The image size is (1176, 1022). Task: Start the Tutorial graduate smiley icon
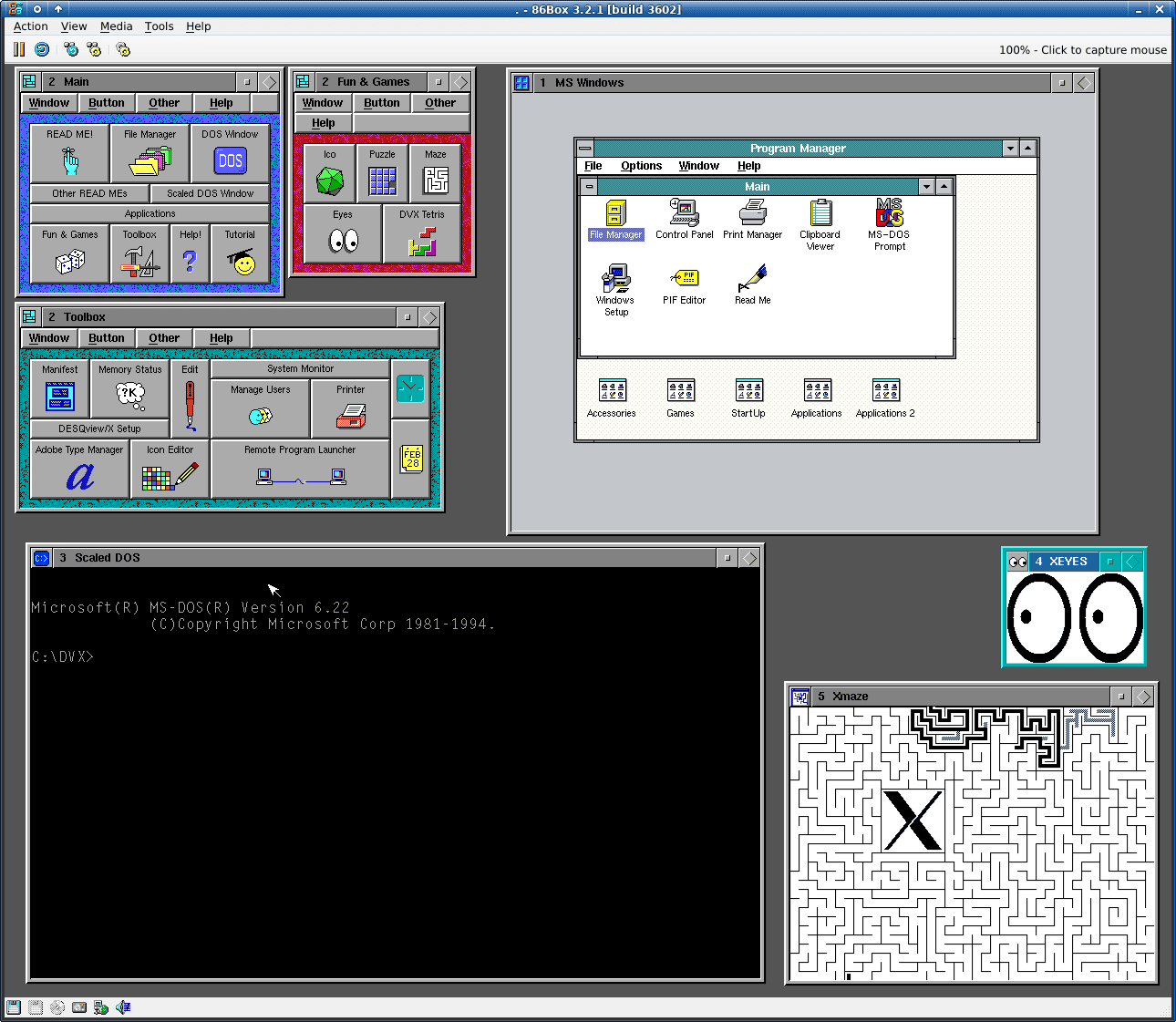[240, 253]
